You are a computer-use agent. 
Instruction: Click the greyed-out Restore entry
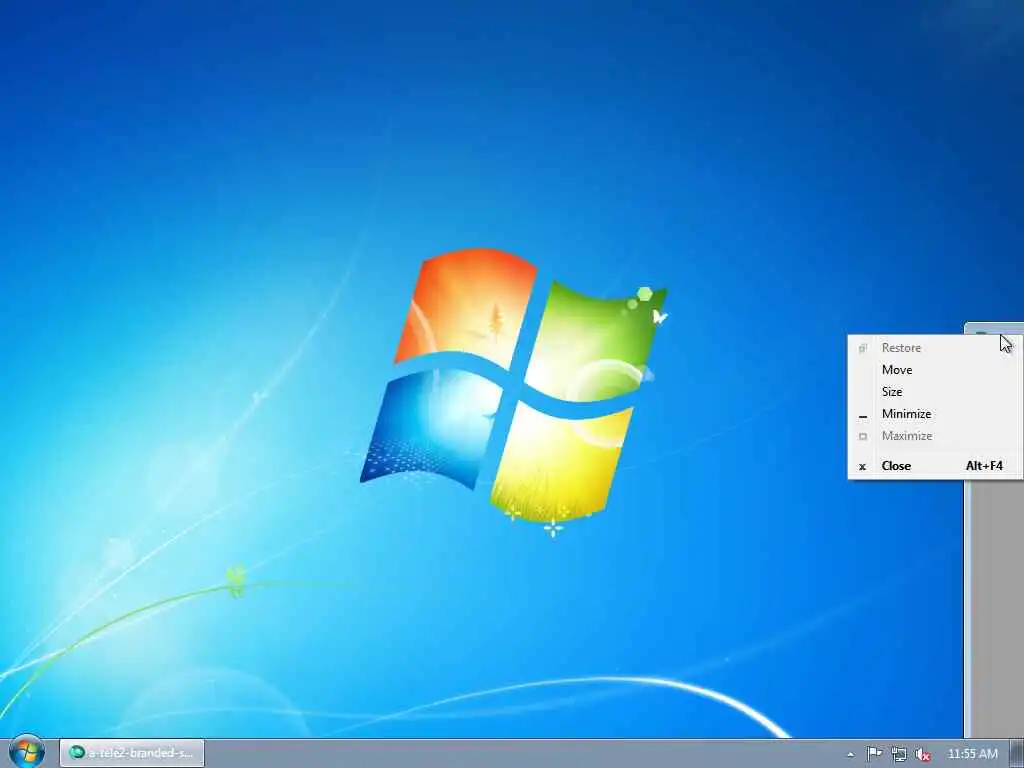(x=935, y=347)
